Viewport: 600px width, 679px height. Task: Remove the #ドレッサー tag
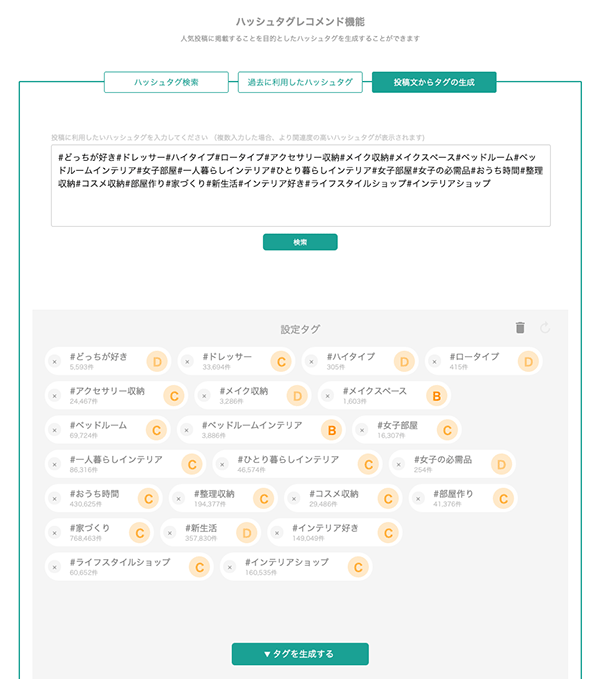click(188, 361)
